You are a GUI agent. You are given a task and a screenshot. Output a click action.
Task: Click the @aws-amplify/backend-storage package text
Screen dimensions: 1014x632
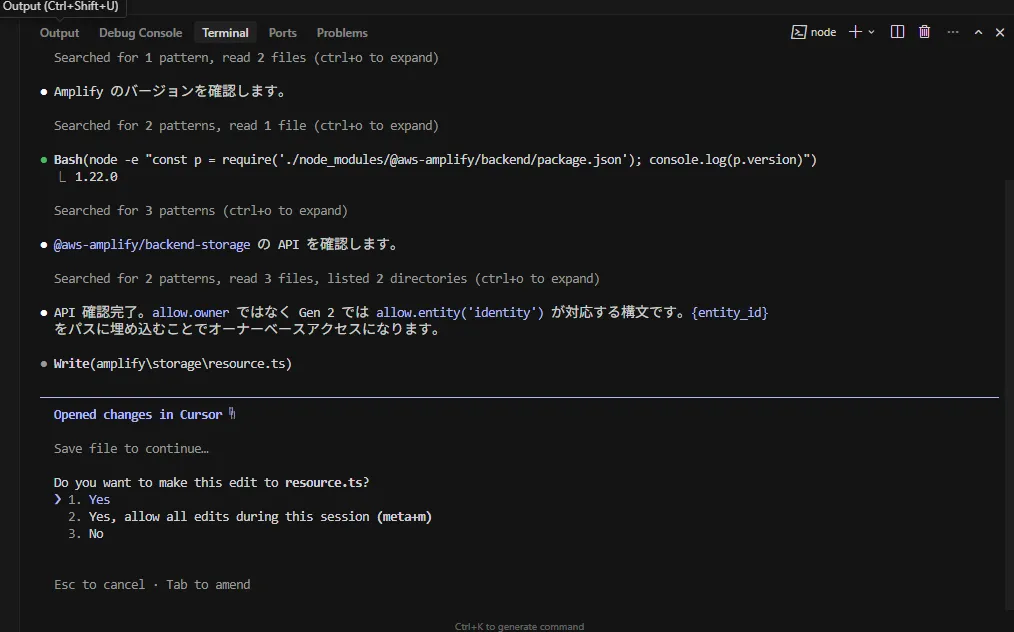(x=152, y=245)
